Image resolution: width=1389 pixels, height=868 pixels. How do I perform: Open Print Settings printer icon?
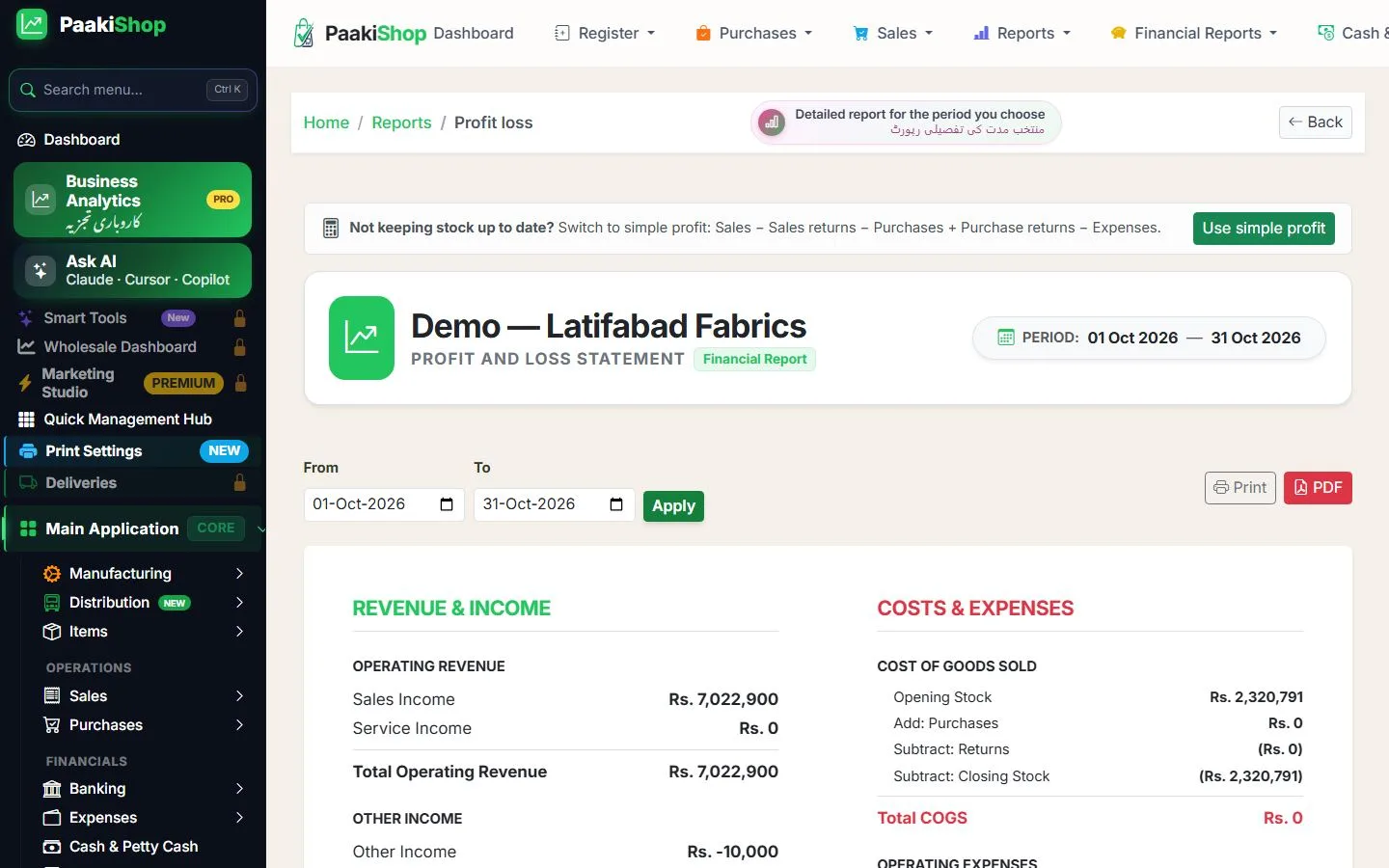point(28,451)
